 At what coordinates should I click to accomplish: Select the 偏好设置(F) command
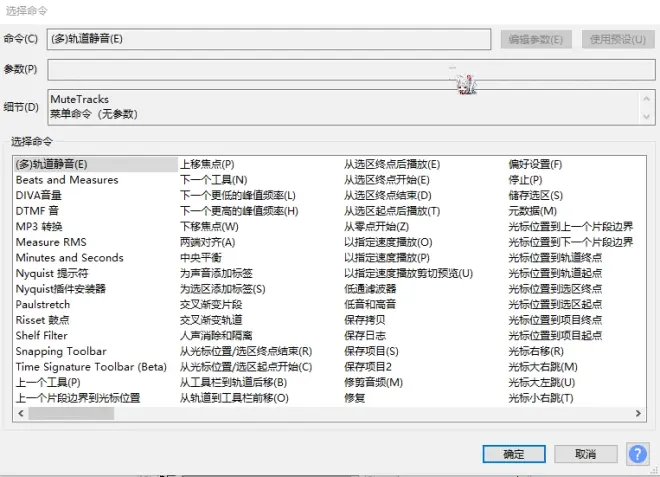pyautogui.click(x=535, y=164)
